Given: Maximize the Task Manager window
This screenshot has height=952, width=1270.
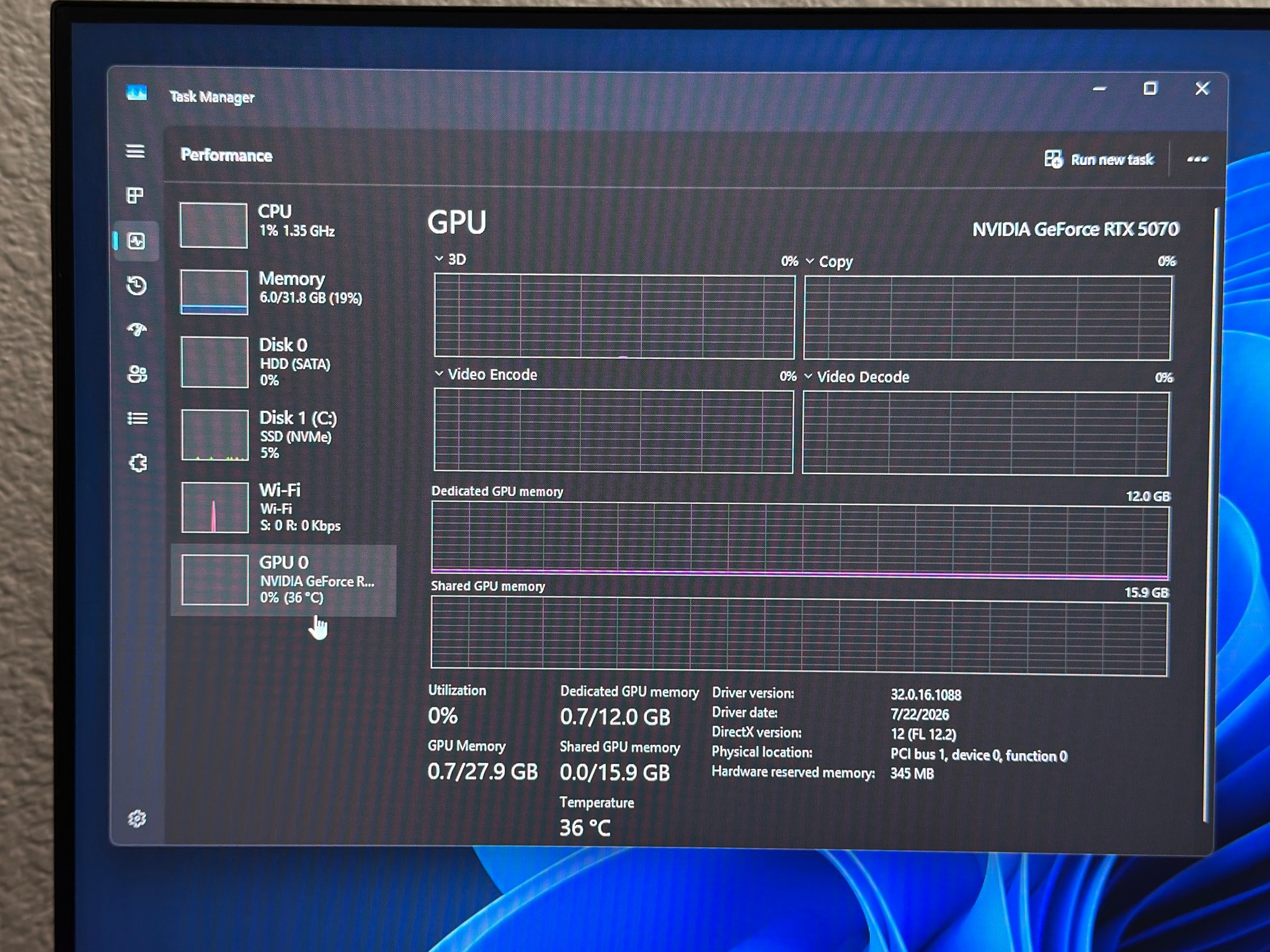Looking at the screenshot, I should tap(1150, 89).
